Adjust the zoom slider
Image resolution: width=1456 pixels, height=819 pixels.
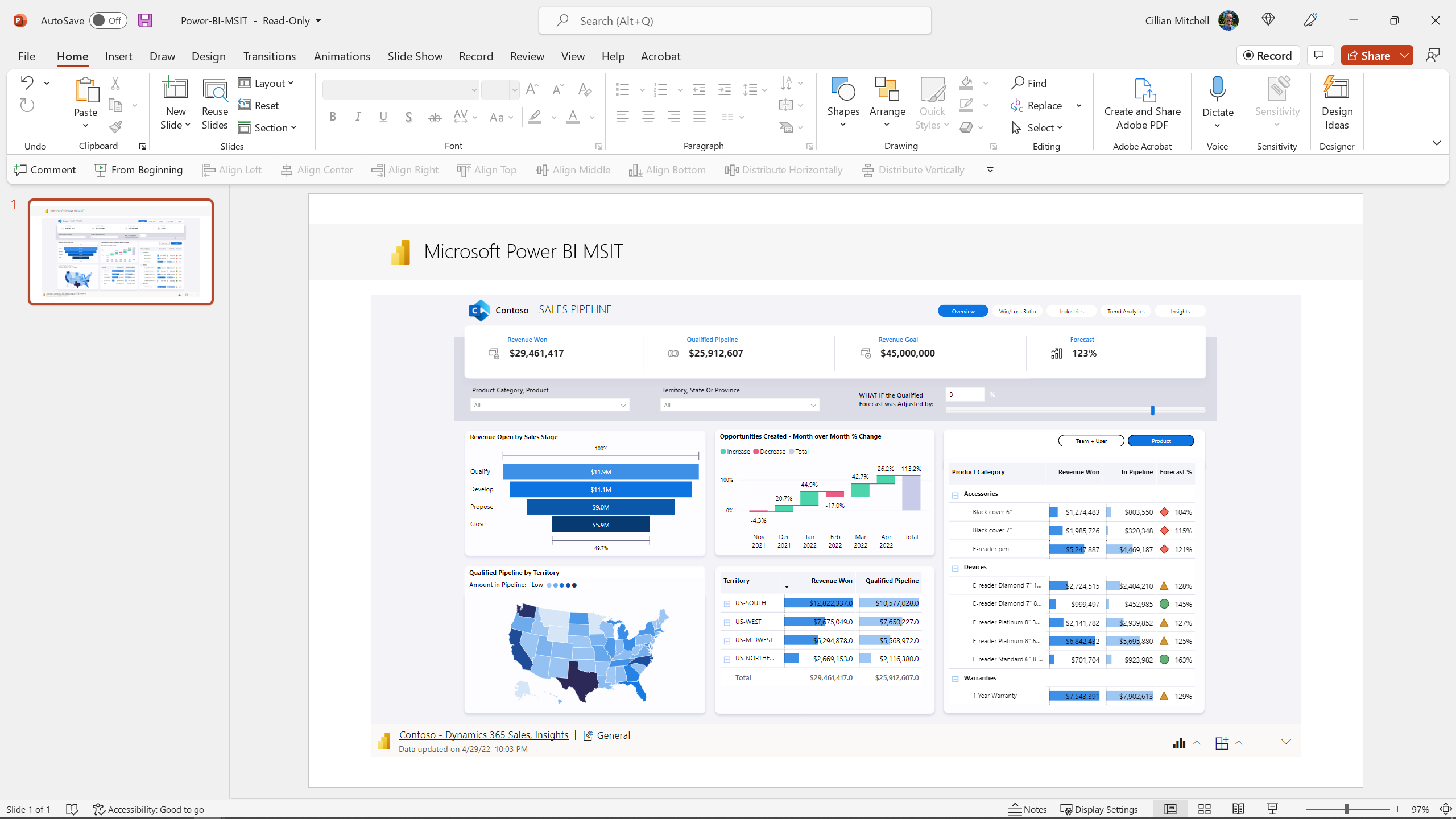1347,808
